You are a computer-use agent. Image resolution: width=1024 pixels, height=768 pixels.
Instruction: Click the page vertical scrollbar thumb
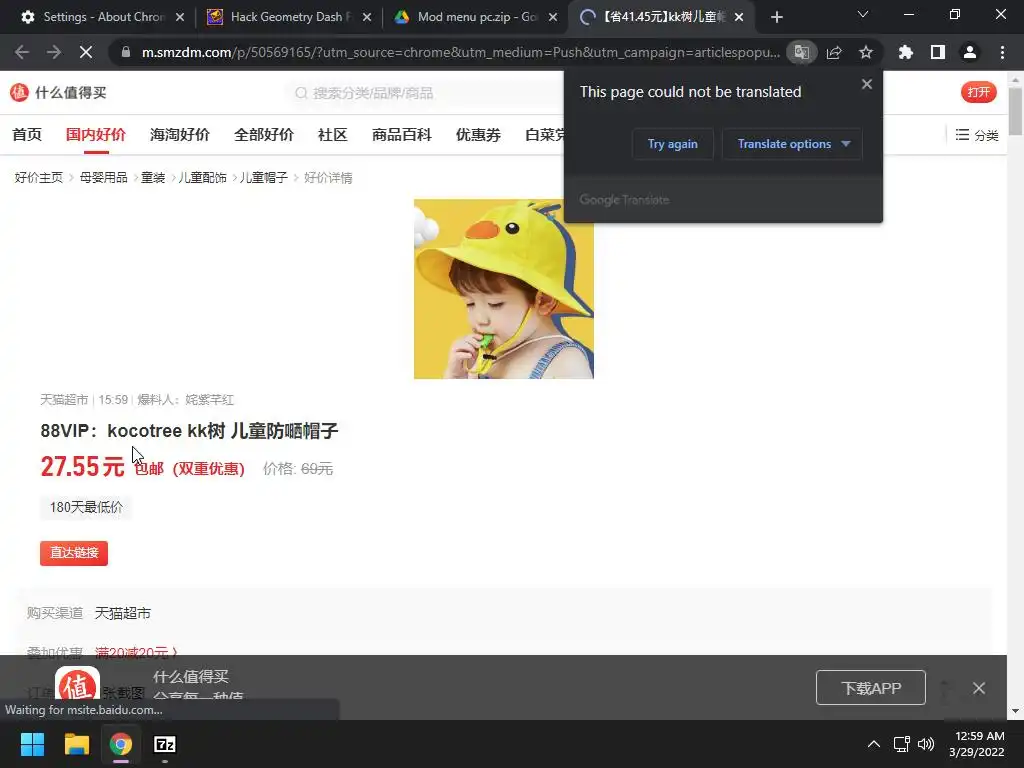click(1015, 111)
